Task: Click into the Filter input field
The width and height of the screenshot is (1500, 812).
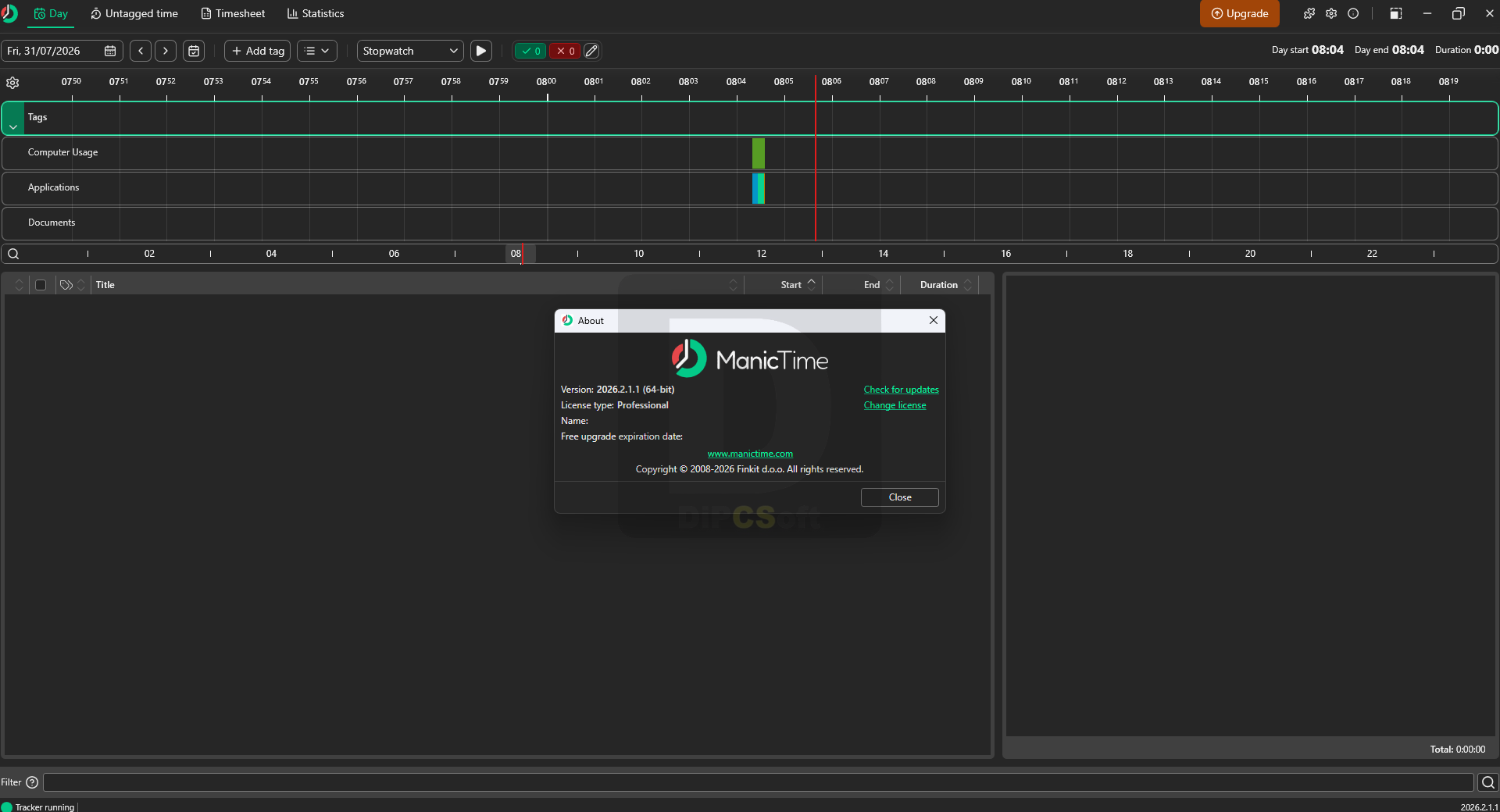Action: click(758, 782)
